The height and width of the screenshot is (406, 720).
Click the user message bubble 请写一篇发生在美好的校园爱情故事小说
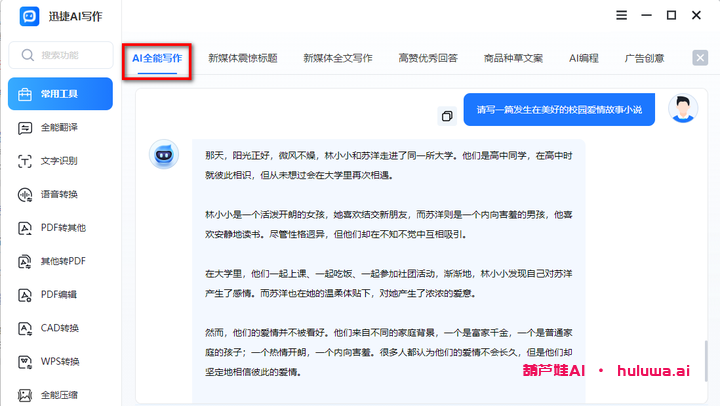click(559, 110)
